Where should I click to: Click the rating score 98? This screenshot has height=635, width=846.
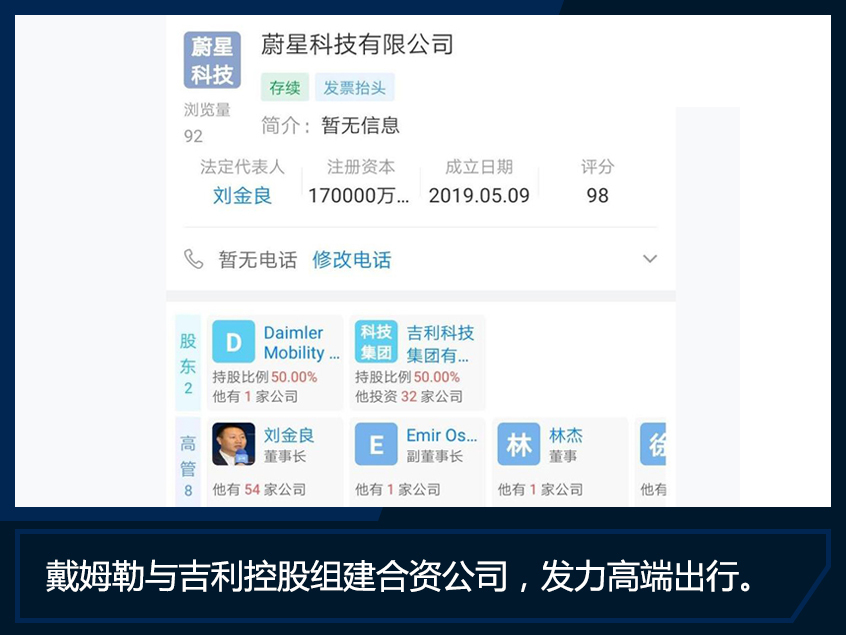(x=597, y=195)
